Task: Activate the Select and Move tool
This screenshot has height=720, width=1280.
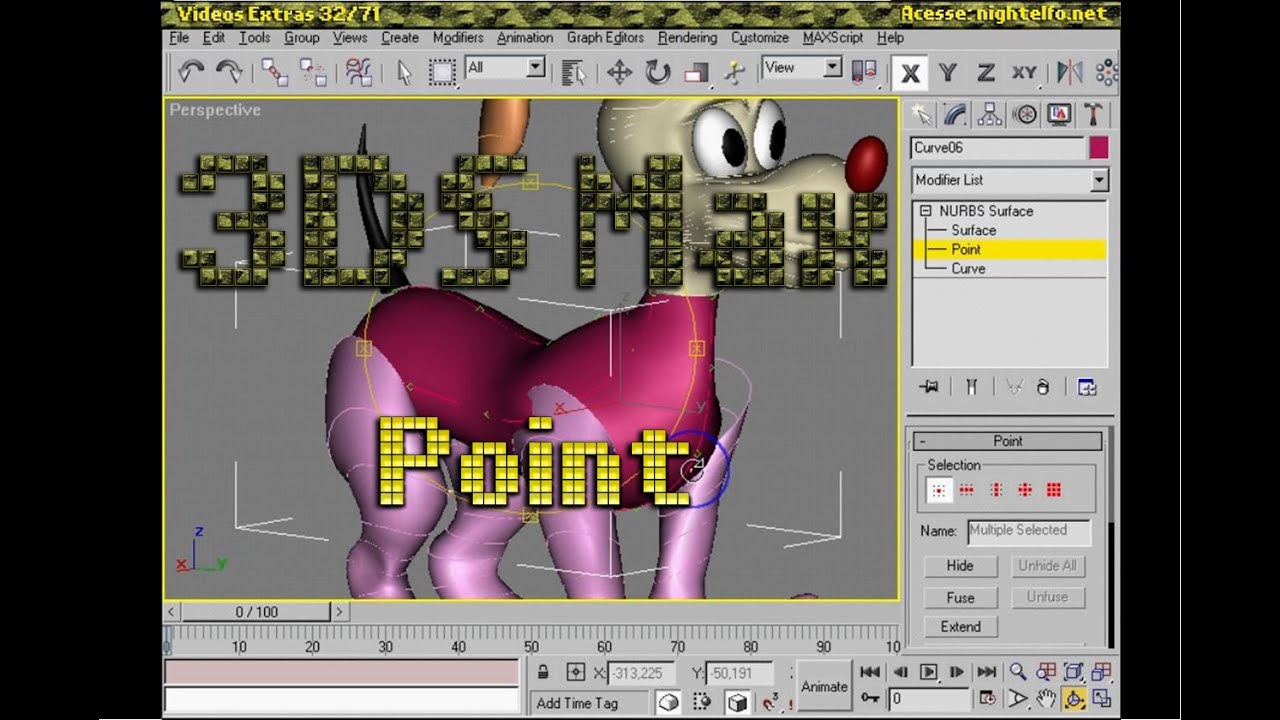Action: [x=619, y=71]
